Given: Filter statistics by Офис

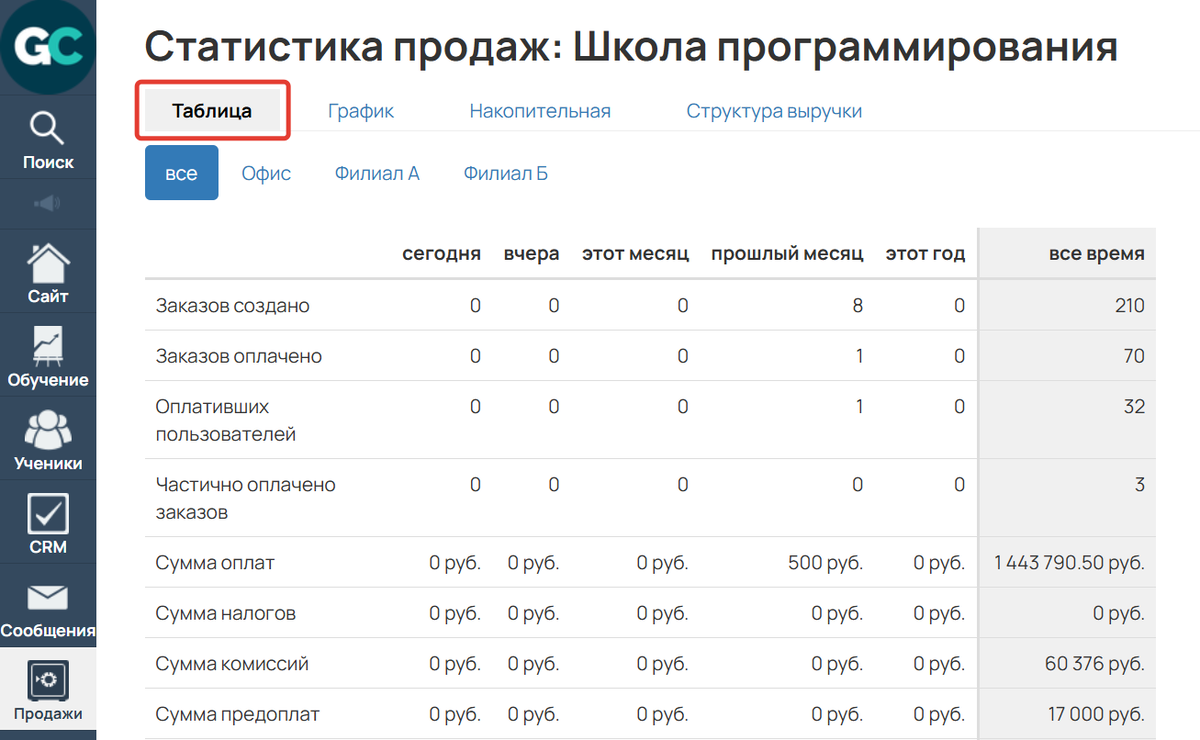Looking at the screenshot, I should (266, 172).
